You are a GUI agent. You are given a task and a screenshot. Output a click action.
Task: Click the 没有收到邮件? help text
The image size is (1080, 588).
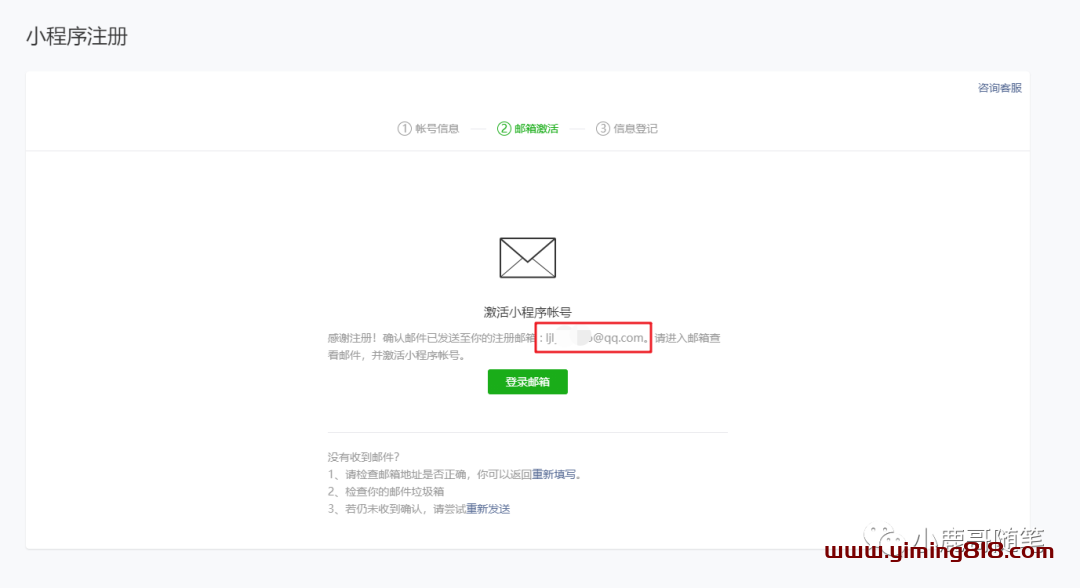click(x=363, y=457)
